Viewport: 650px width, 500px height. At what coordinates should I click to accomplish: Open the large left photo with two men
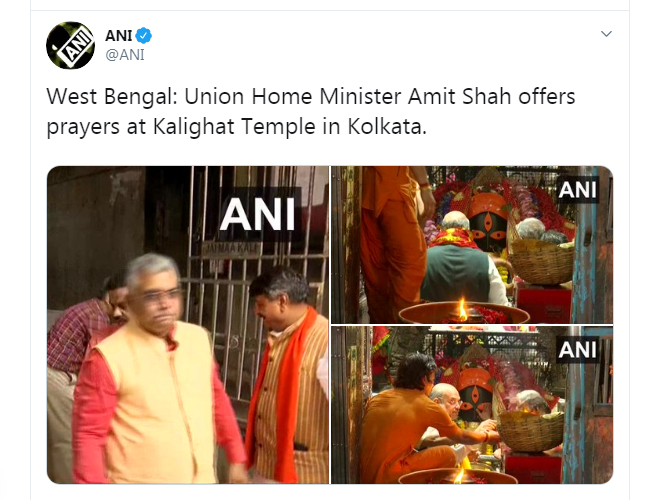tap(188, 325)
